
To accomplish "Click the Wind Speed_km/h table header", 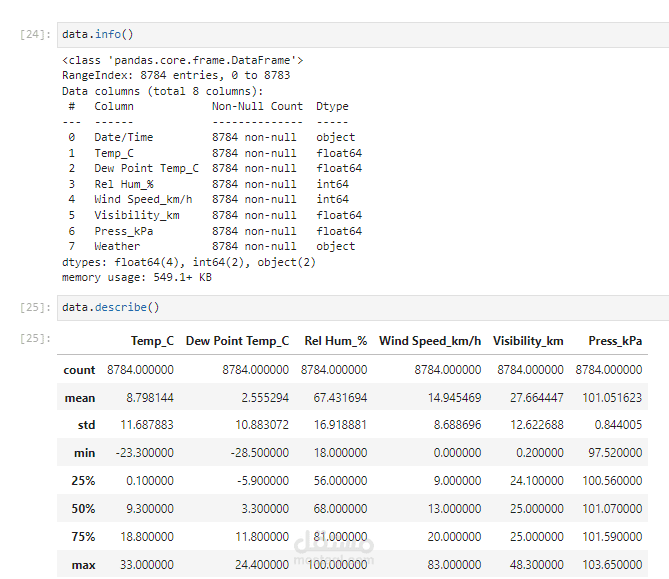I will [430, 341].
